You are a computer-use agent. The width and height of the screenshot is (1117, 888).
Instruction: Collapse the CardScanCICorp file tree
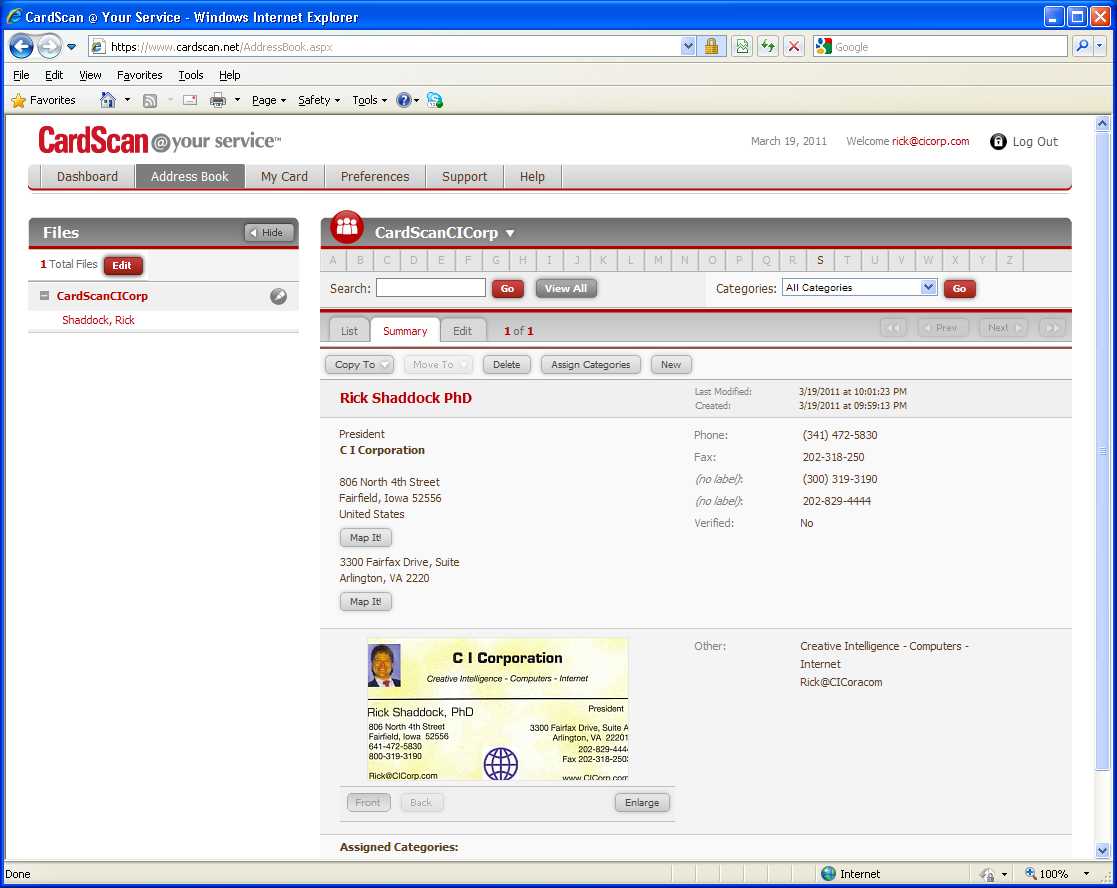click(x=44, y=296)
